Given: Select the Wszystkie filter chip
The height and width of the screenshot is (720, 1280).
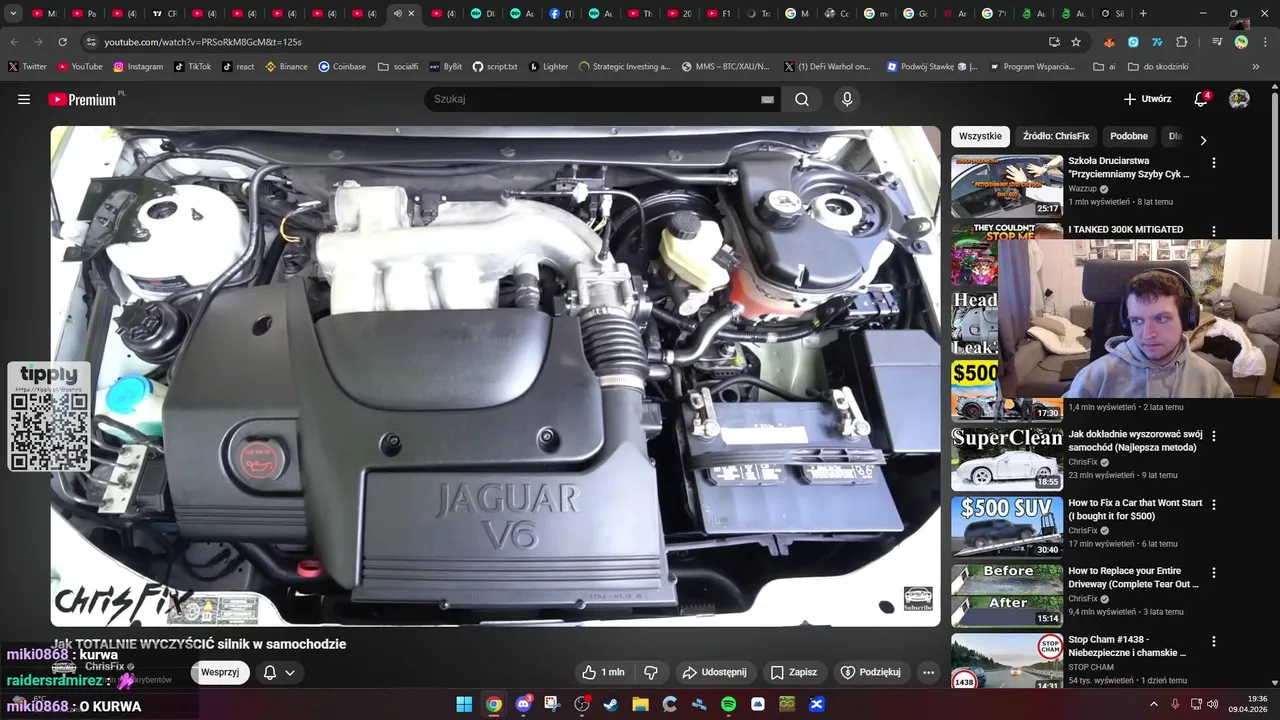Looking at the screenshot, I should pyautogui.click(x=980, y=136).
